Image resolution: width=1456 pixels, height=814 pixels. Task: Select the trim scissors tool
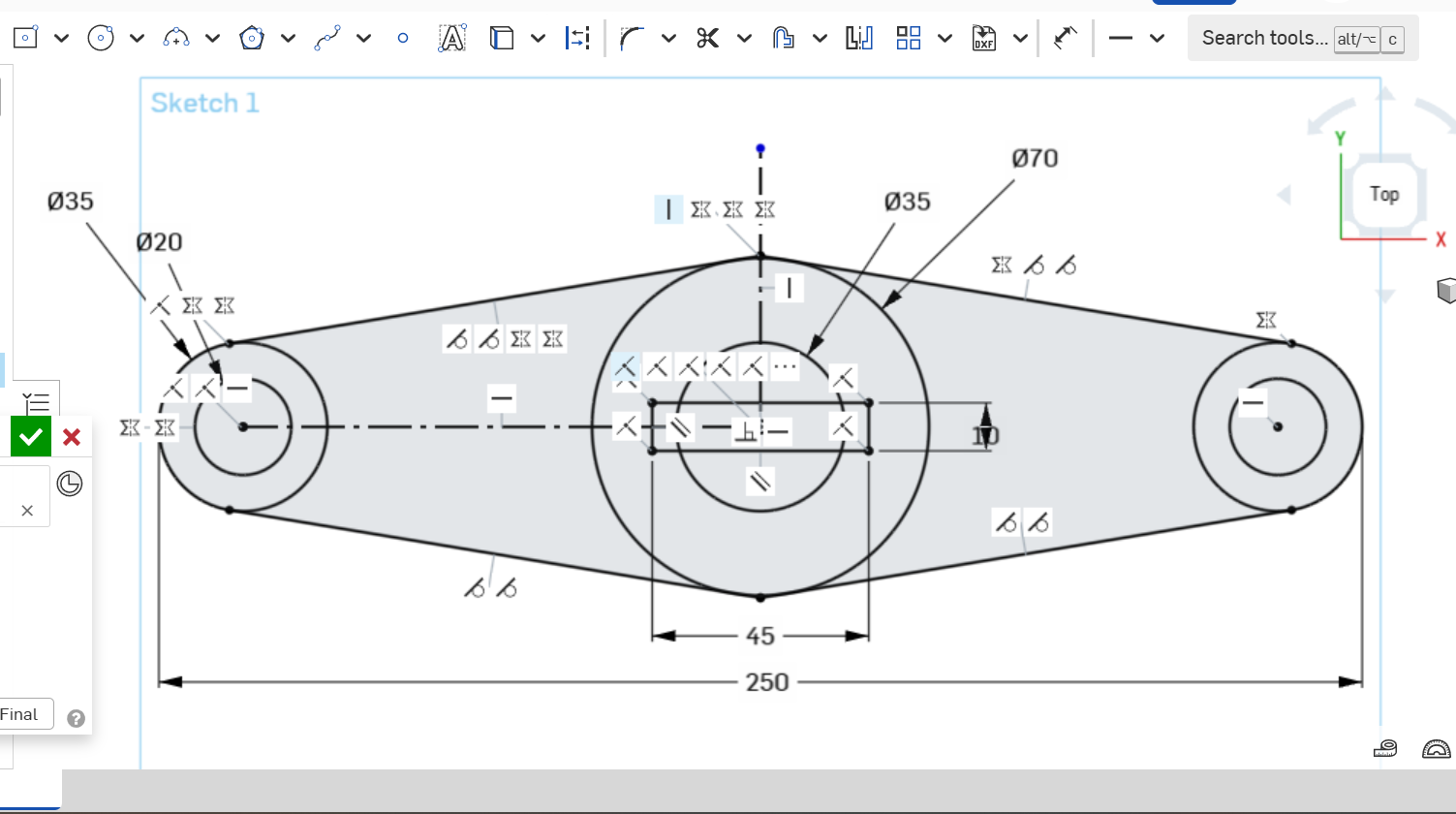708,38
